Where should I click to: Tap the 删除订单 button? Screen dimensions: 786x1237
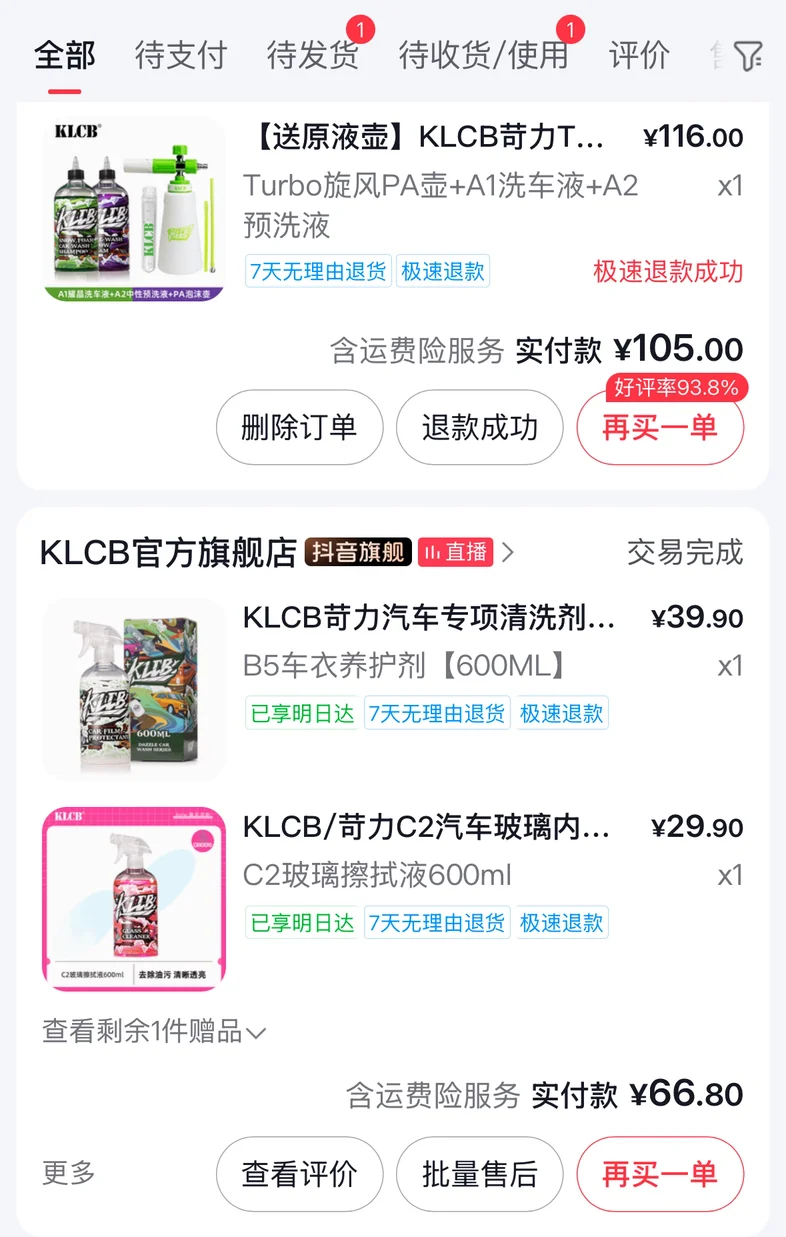coord(300,428)
